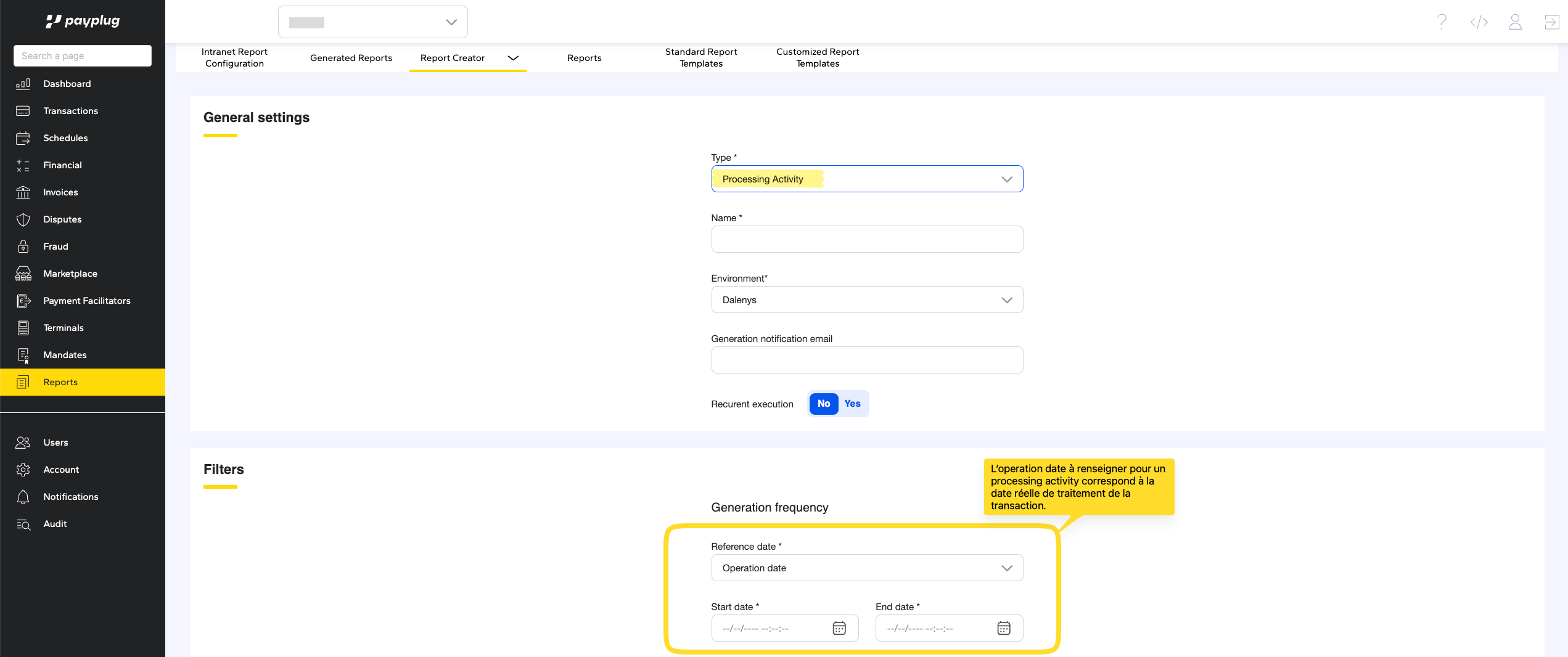Open the Marketplace page from sidebar

click(x=70, y=274)
